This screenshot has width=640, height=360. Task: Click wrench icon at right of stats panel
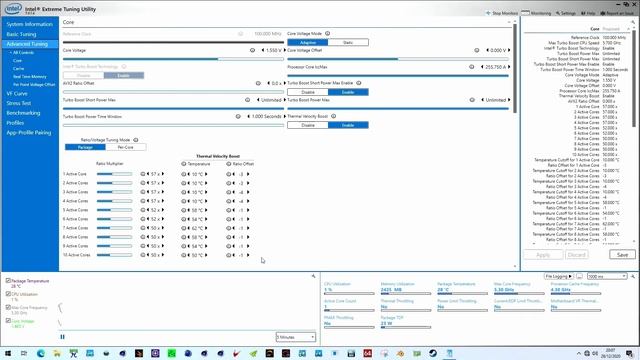(633, 276)
